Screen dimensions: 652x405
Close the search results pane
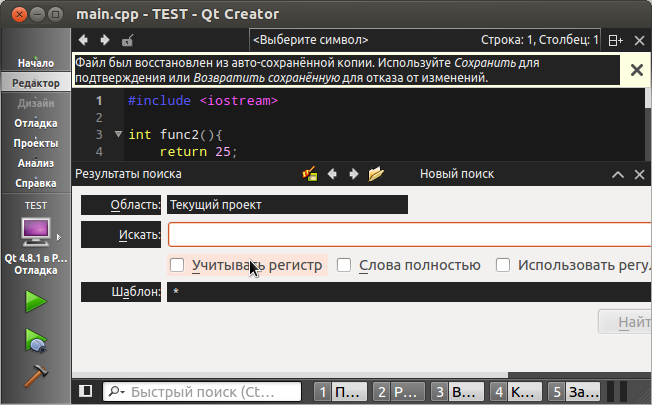click(x=640, y=174)
